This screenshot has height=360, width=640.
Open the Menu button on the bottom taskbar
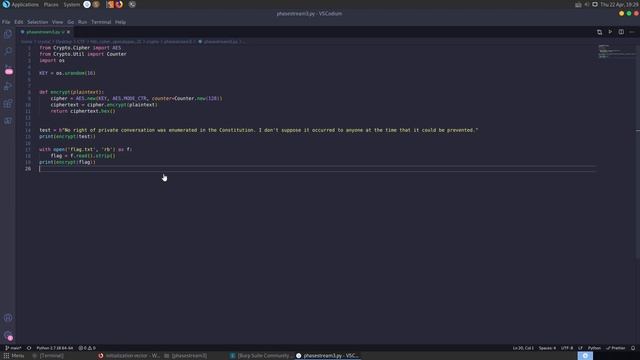13,356
